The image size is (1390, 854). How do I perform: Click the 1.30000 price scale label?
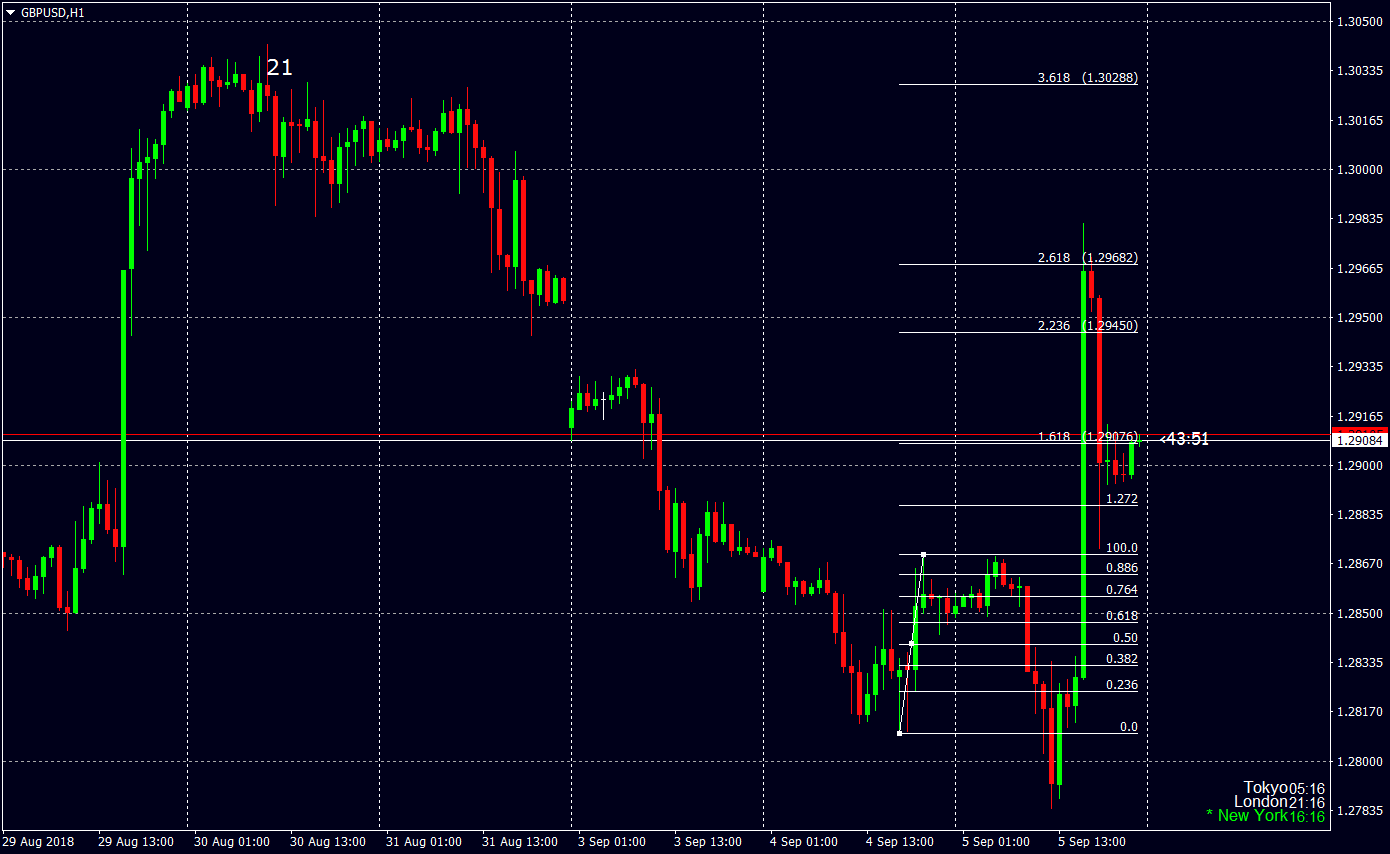[x=1358, y=169]
